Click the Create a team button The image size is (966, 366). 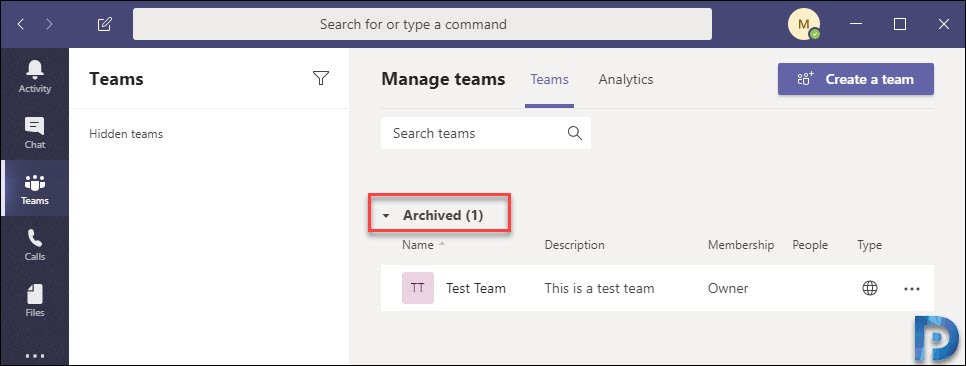click(x=856, y=79)
